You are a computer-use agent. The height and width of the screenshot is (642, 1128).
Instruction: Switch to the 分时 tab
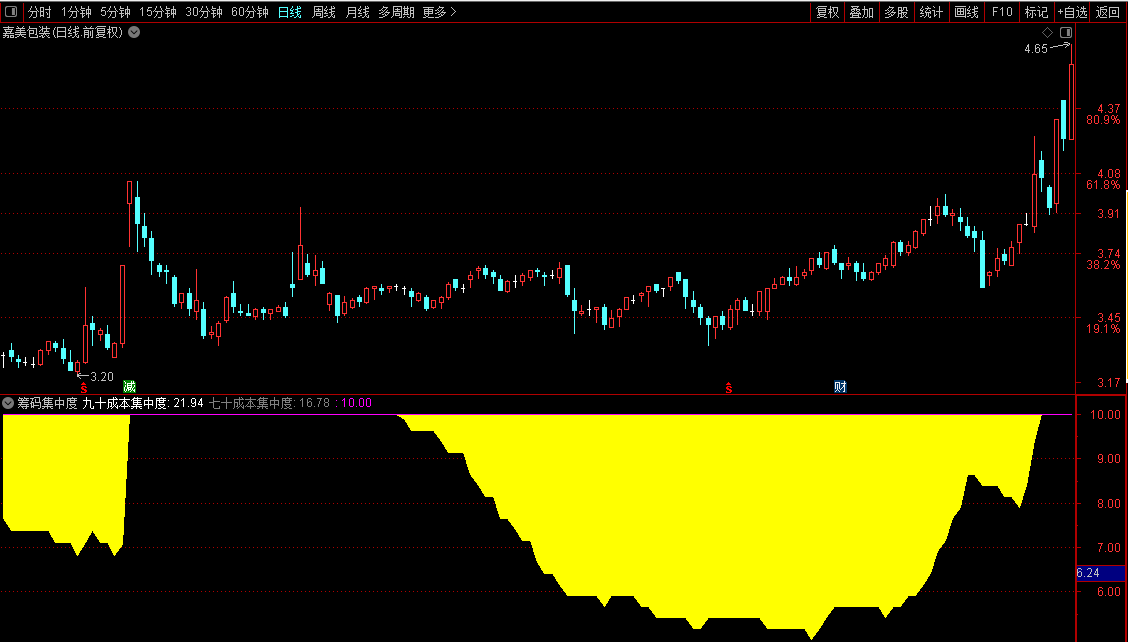[x=40, y=12]
